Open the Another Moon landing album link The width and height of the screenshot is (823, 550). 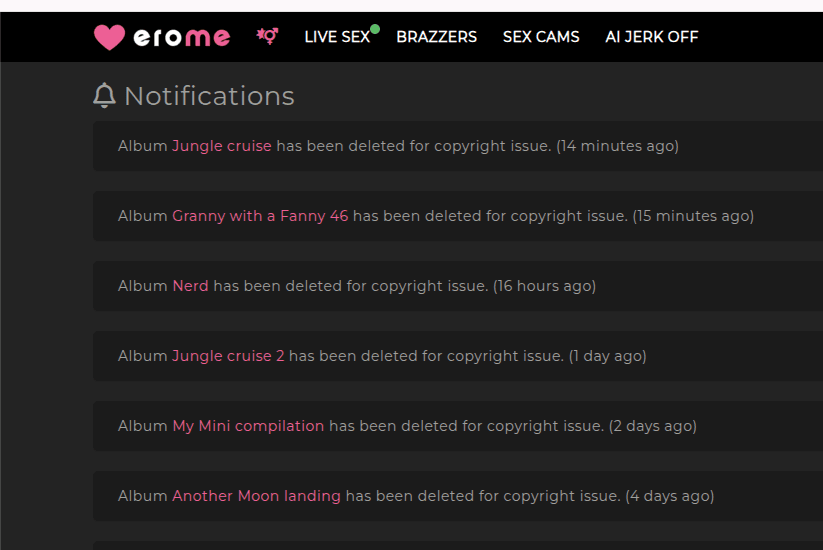point(256,496)
